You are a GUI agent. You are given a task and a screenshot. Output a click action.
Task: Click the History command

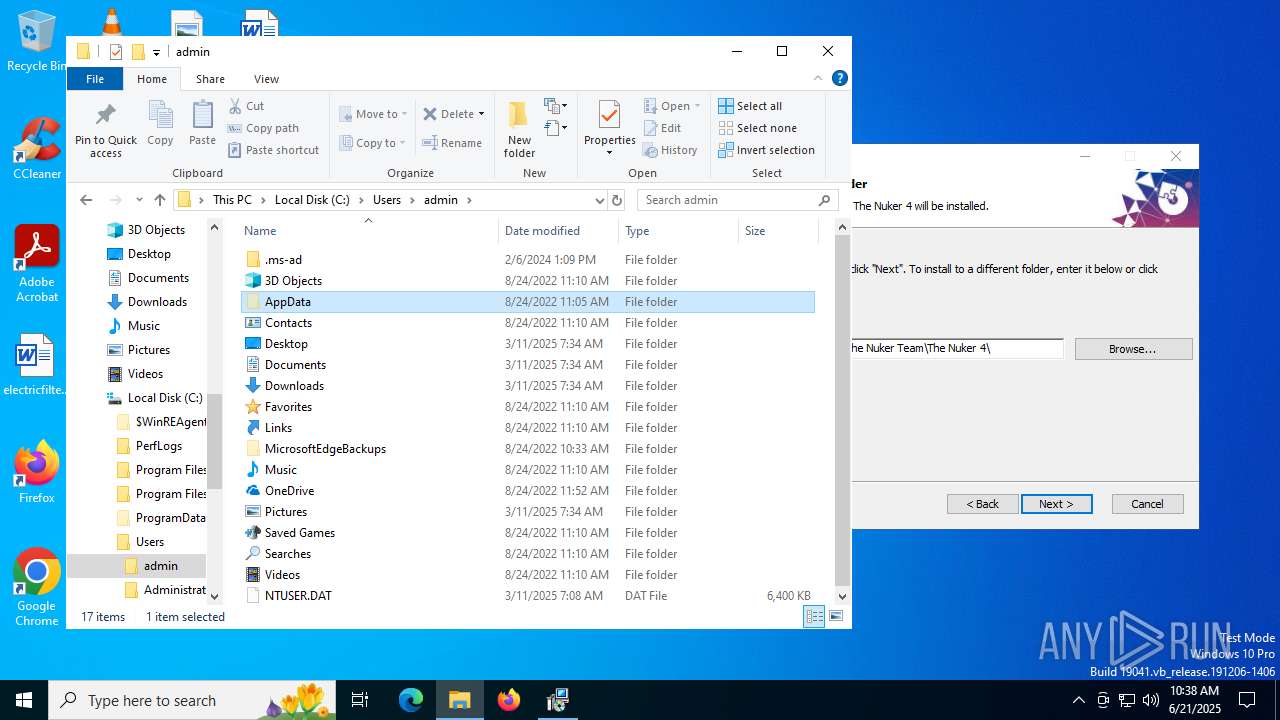coord(670,150)
